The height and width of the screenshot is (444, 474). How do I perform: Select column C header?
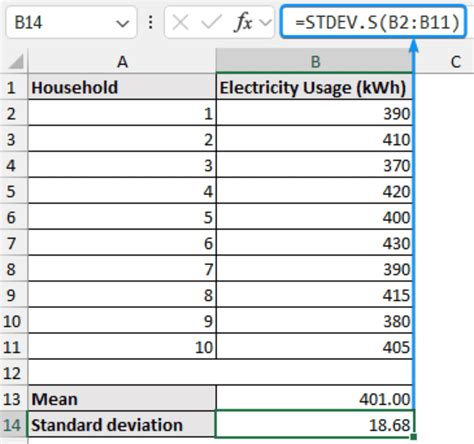456,61
